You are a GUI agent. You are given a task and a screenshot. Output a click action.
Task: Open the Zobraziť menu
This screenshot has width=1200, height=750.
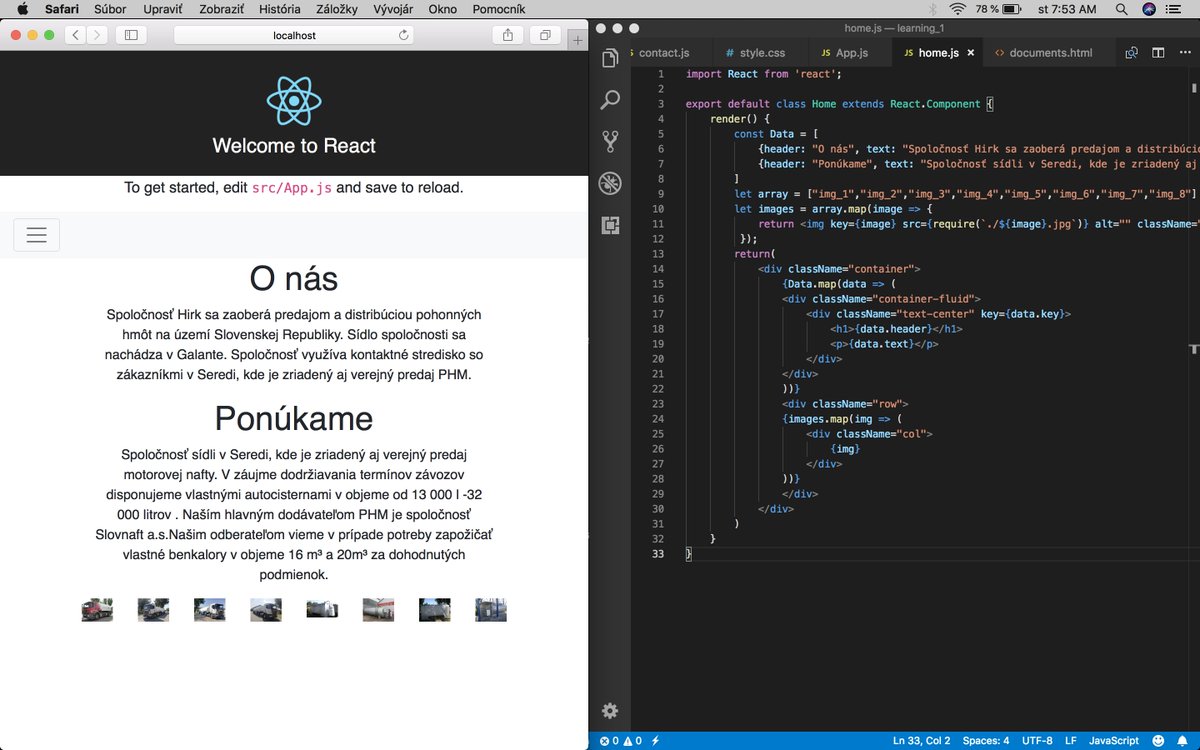click(222, 9)
